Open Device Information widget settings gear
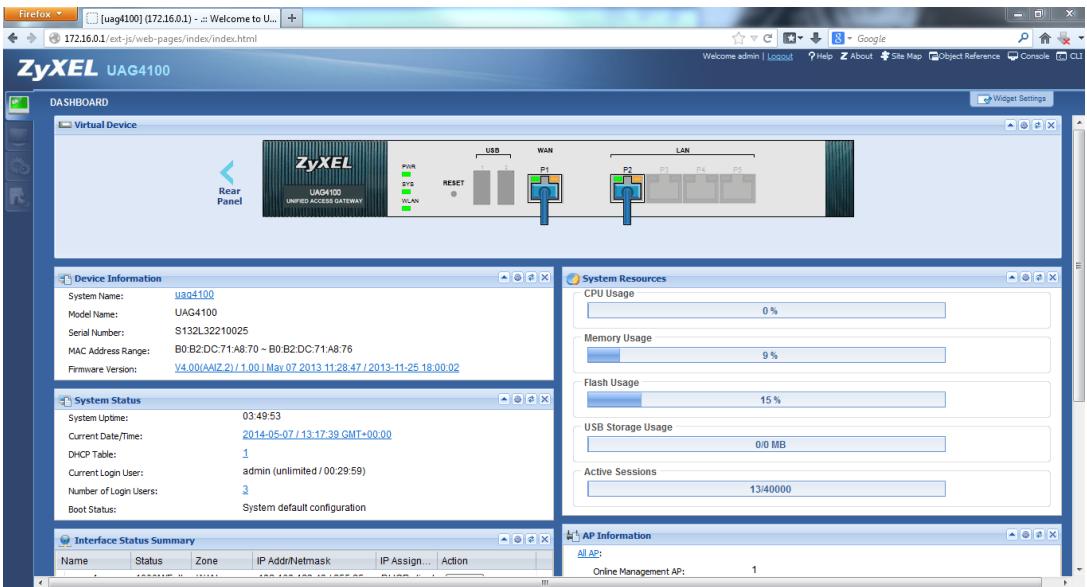Viewport: 1087px width, 587px height. 517,277
